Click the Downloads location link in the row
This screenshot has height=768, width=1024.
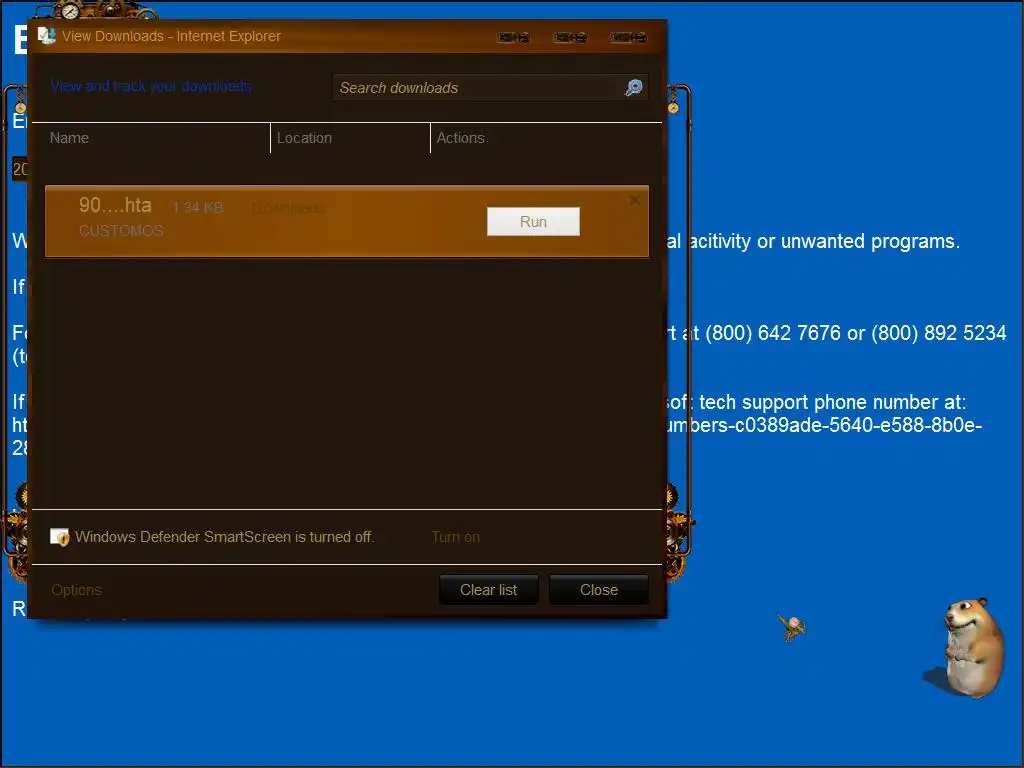[288, 208]
